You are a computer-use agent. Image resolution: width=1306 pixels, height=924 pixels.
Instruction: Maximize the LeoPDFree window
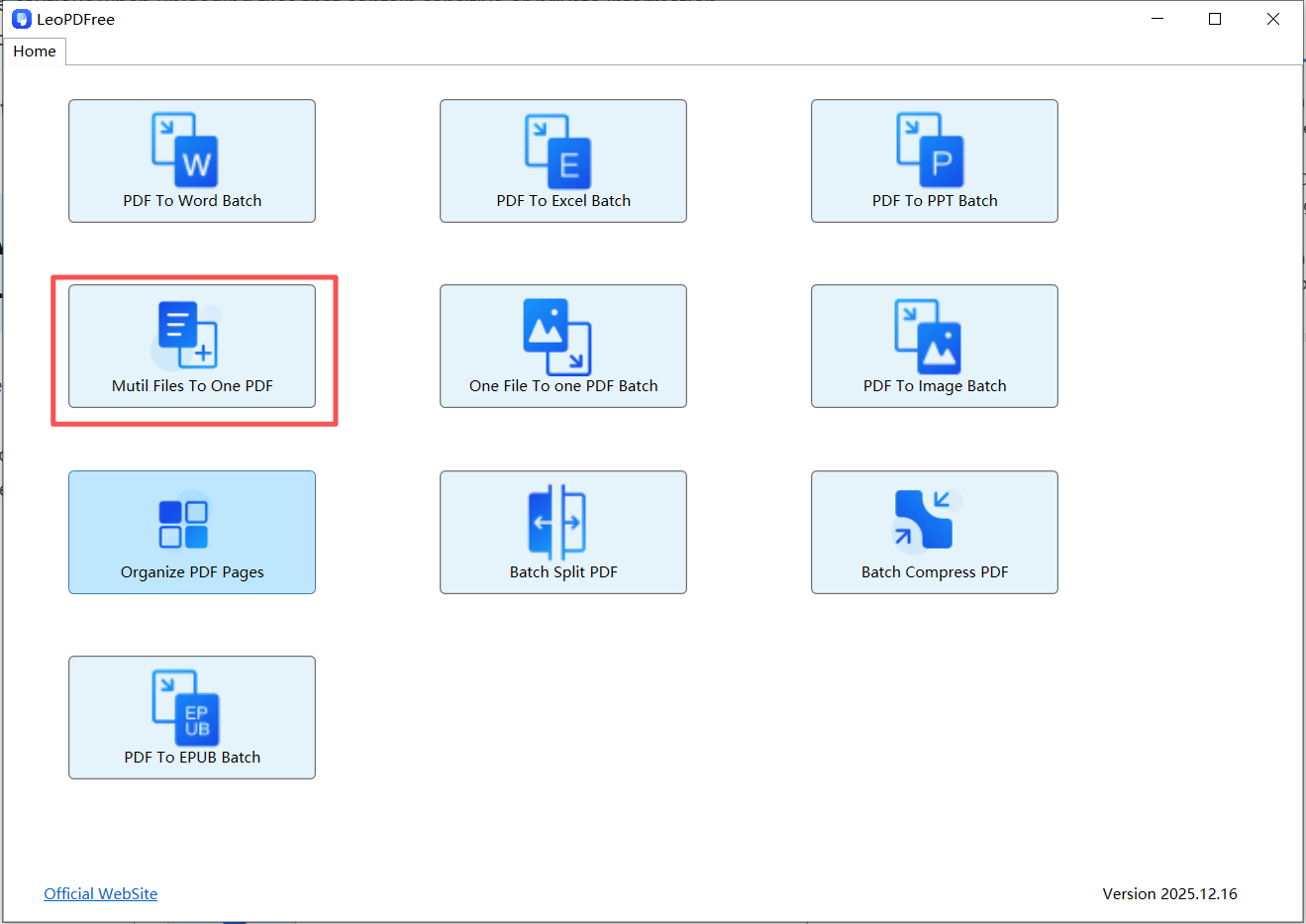coord(1215,18)
